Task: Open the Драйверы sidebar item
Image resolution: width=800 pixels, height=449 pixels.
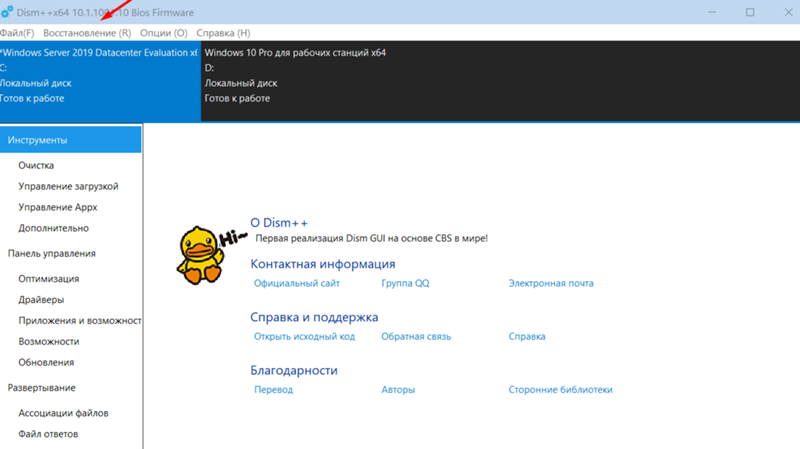Action: click(41, 300)
